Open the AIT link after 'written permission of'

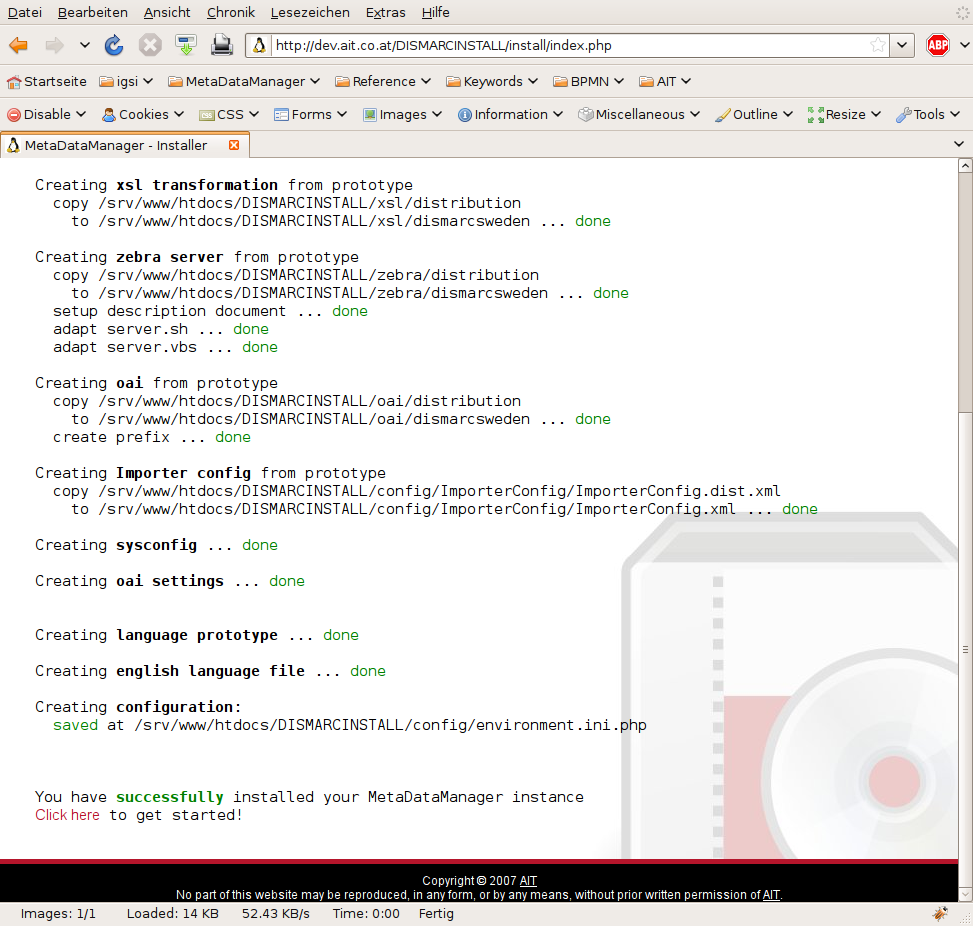tap(771, 894)
